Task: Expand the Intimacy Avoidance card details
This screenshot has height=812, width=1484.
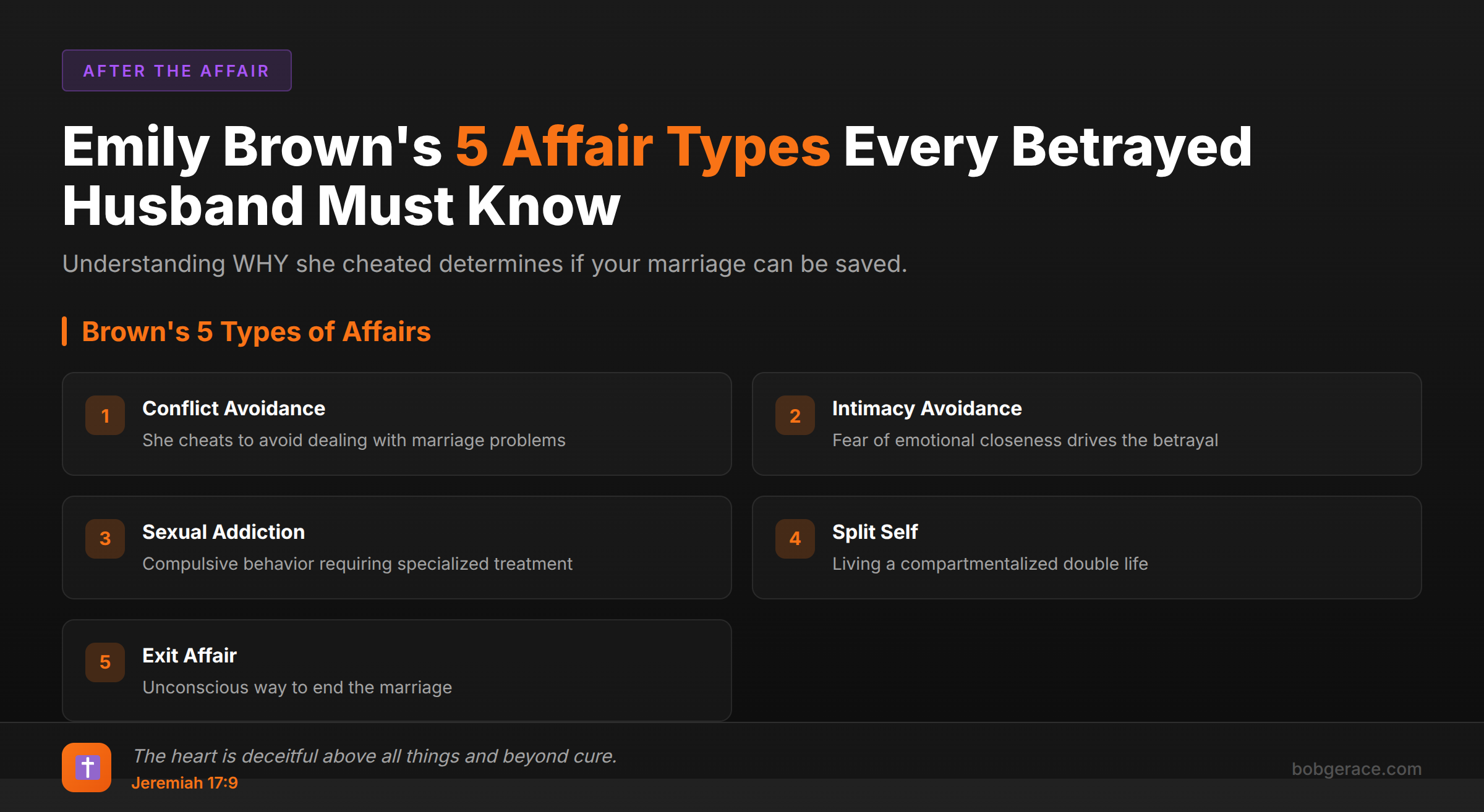Action: coord(1087,423)
